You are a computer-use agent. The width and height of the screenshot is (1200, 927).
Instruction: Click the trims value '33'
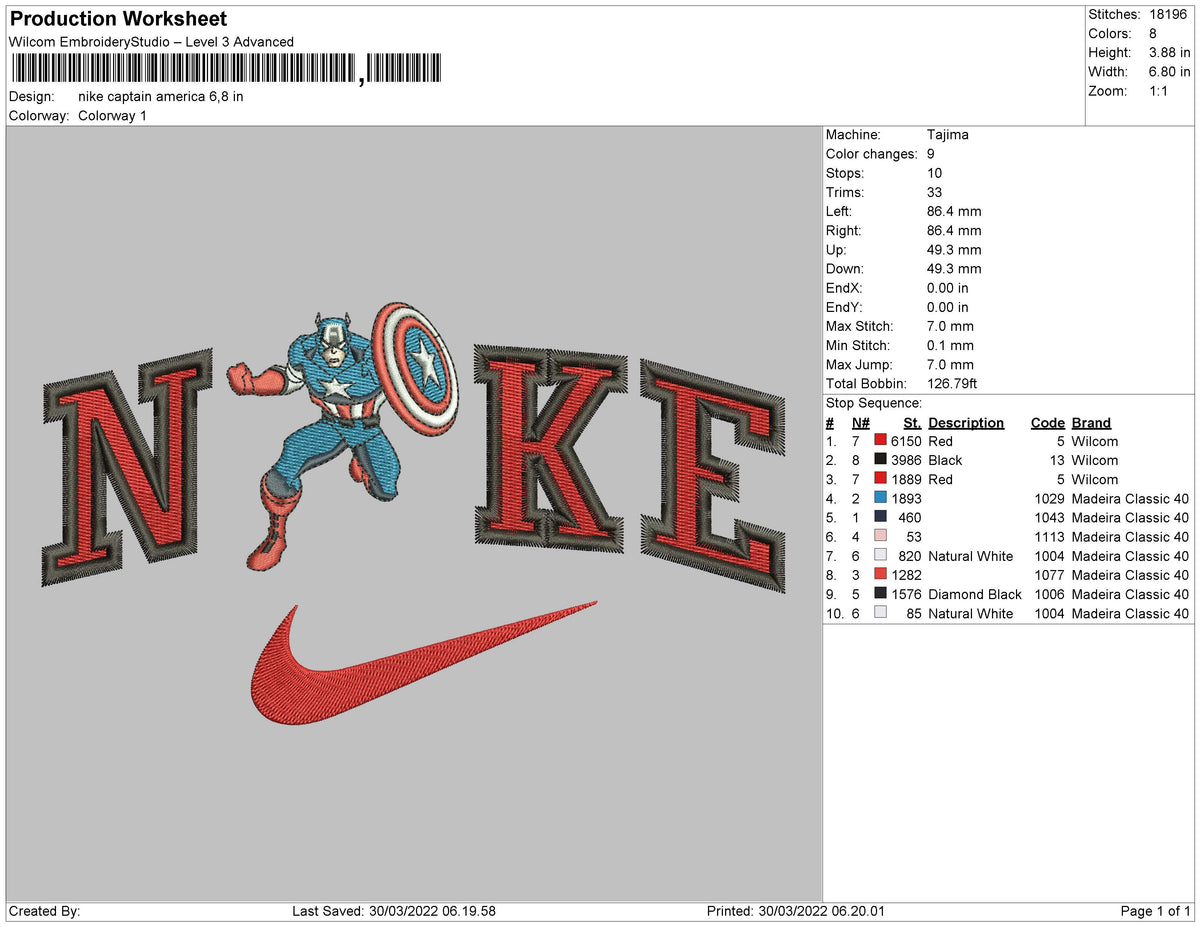click(935, 192)
